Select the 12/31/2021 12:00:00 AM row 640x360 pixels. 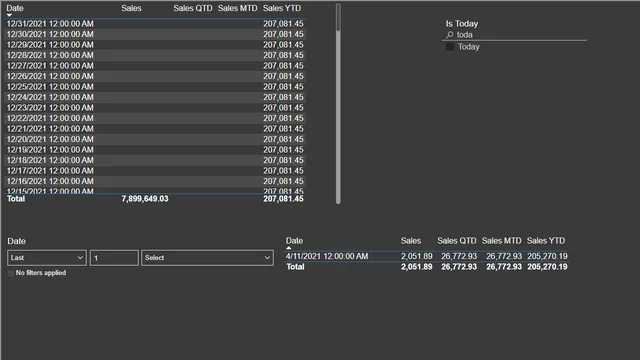click(x=155, y=24)
